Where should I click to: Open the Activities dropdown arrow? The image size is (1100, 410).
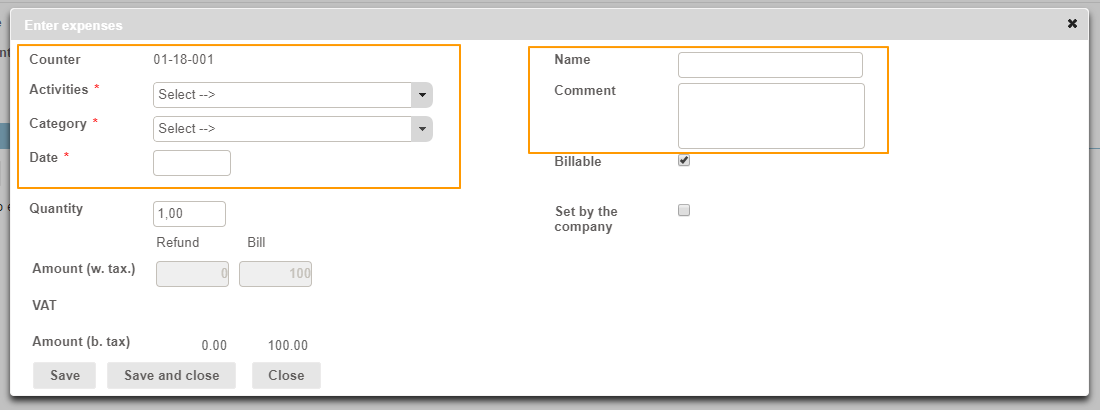[422, 95]
